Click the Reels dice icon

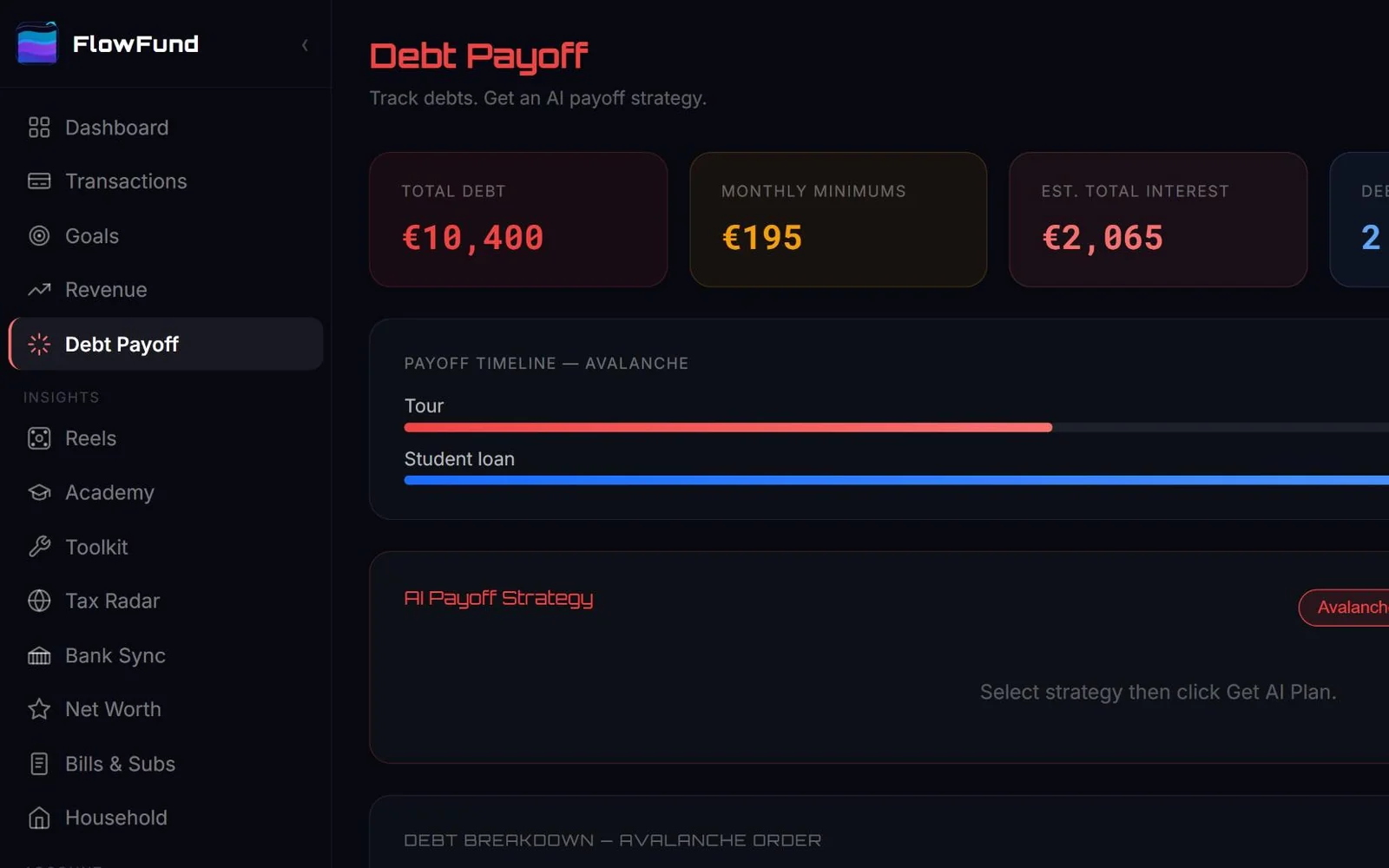(39, 438)
